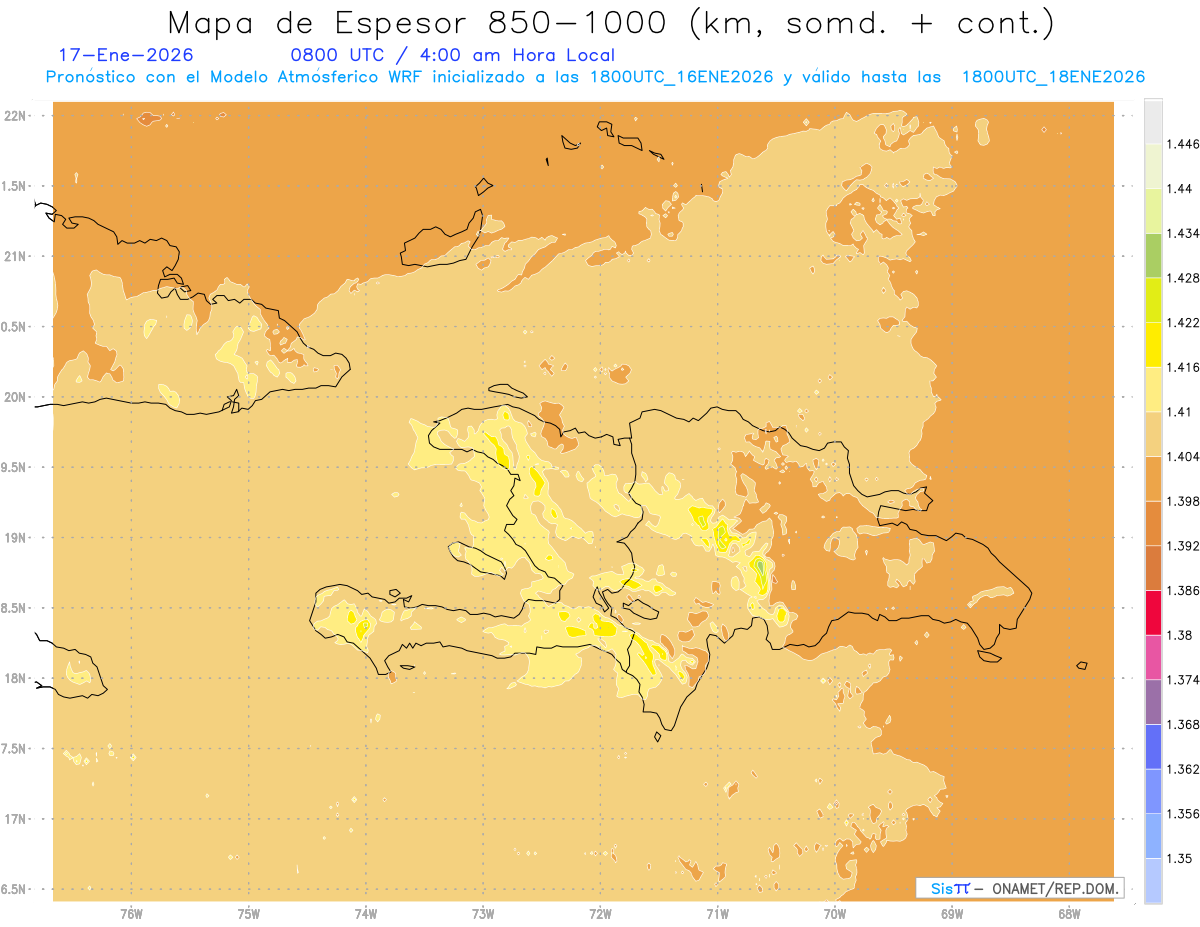
Task: Click the "22N" latitude label
Action: coord(15,116)
